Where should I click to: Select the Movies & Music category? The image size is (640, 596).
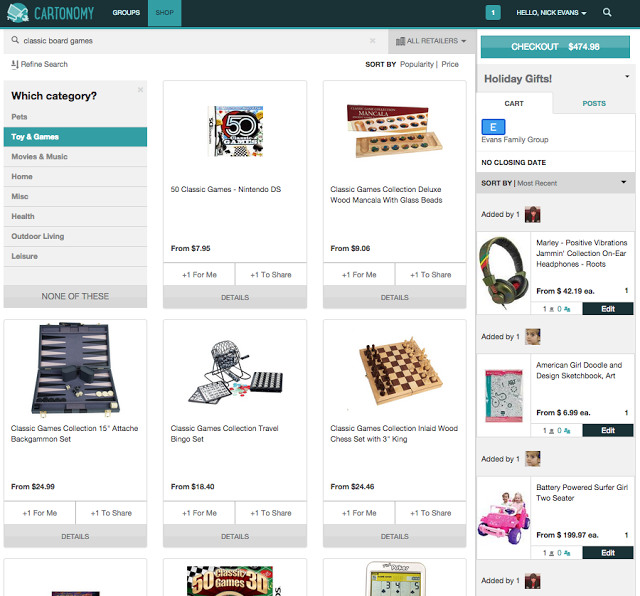pyautogui.click(x=76, y=157)
